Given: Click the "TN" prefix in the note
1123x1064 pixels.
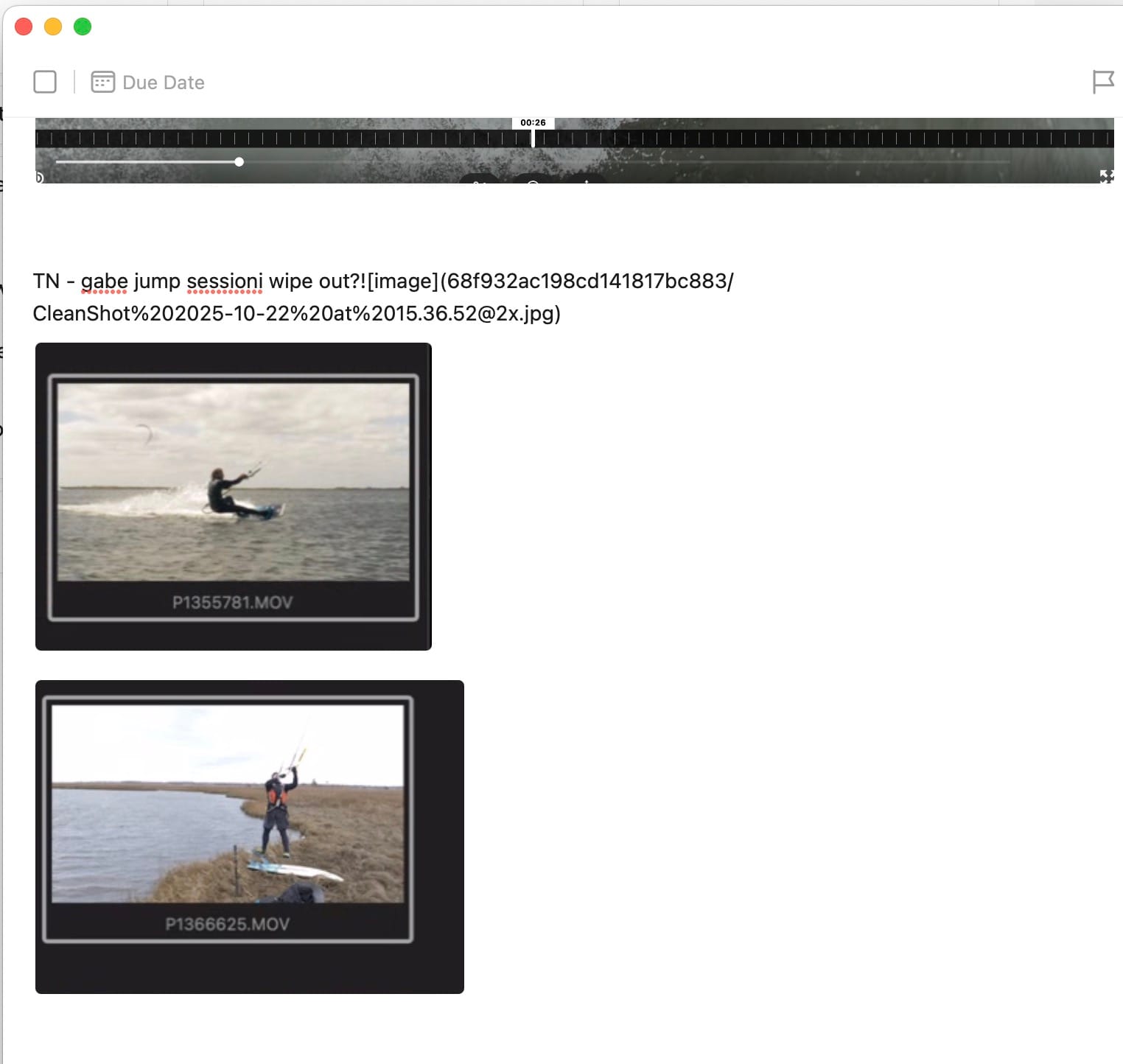Looking at the screenshot, I should (46, 281).
